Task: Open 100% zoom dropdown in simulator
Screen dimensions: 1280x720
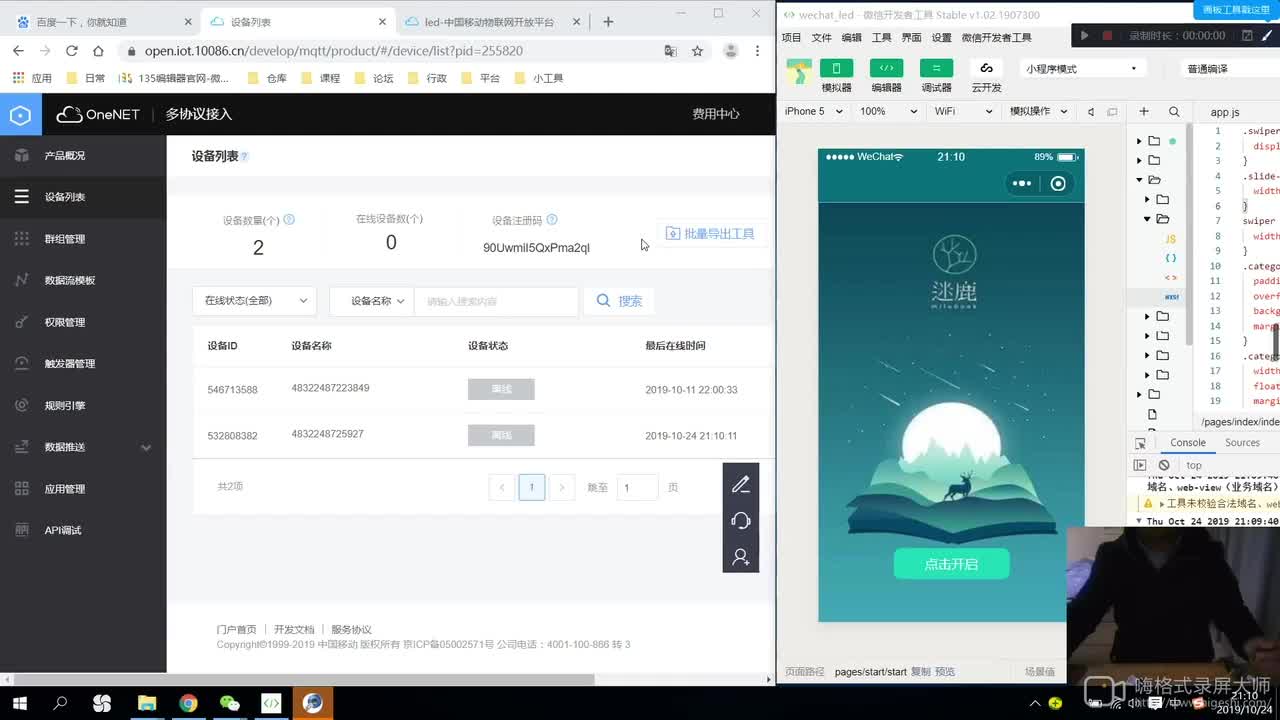Action: pyautogui.click(x=888, y=112)
